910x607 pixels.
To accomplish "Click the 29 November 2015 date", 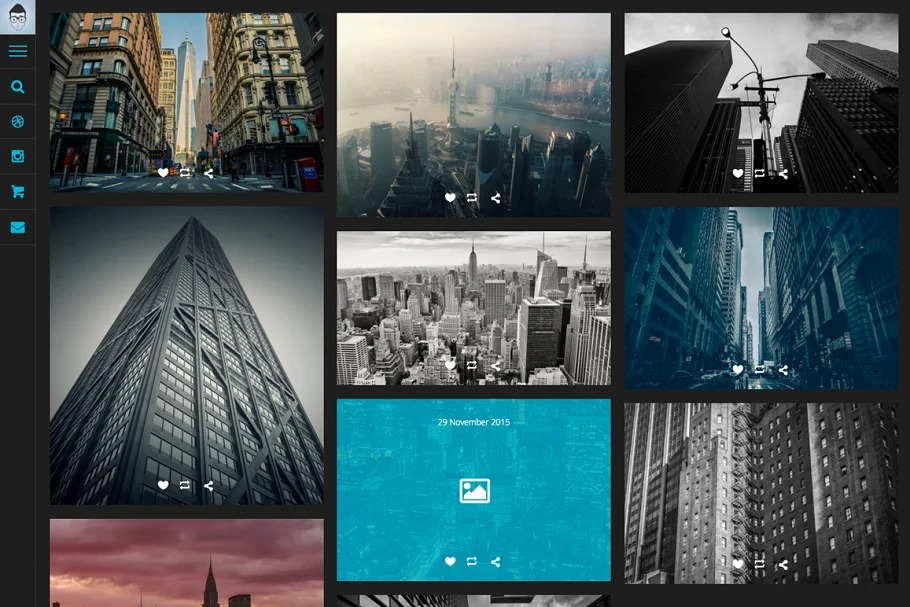I will (474, 422).
